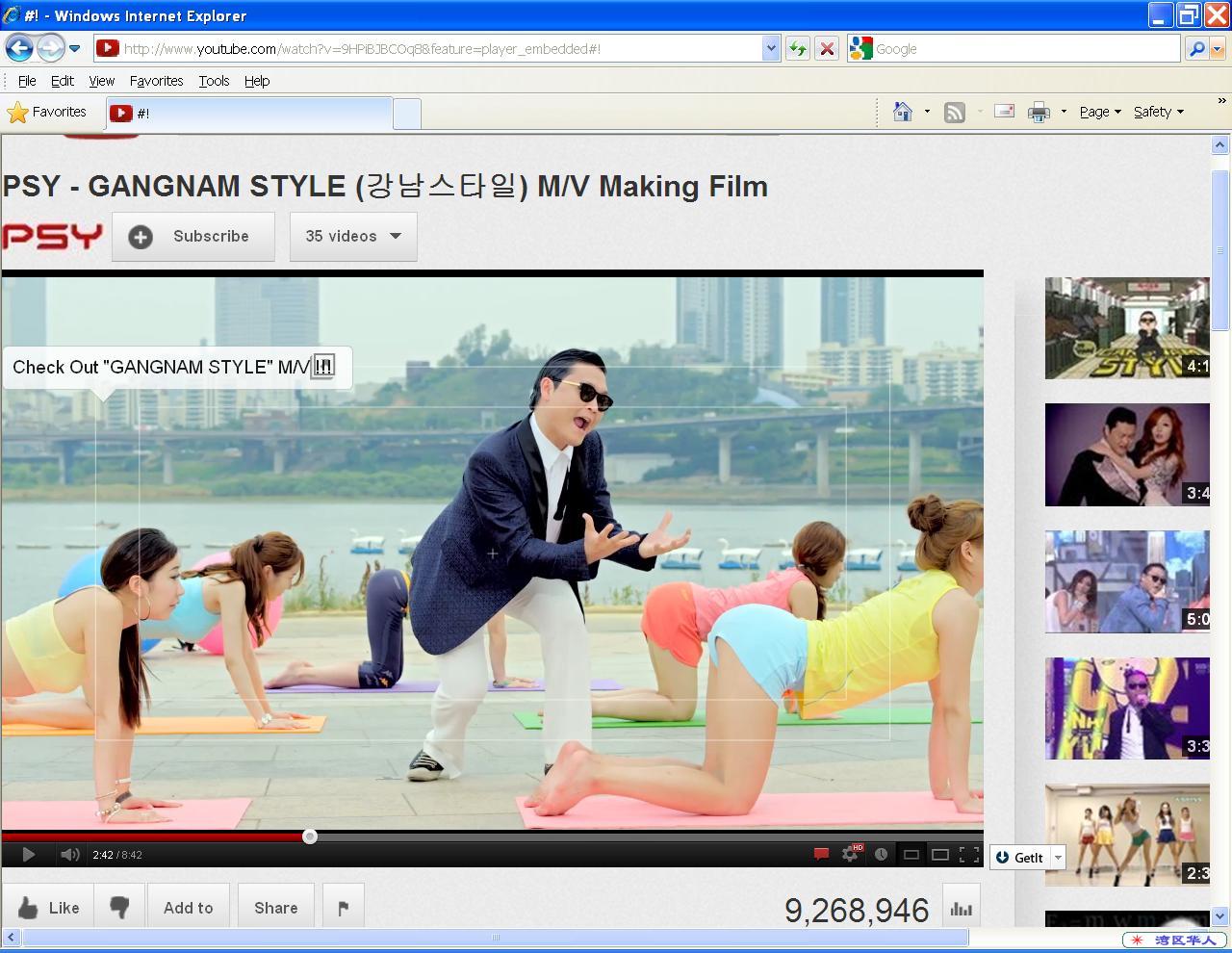The width and height of the screenshot is (1232, 953).
Task: Open the Safety dropdown menu
Action: pos(1158,113)
